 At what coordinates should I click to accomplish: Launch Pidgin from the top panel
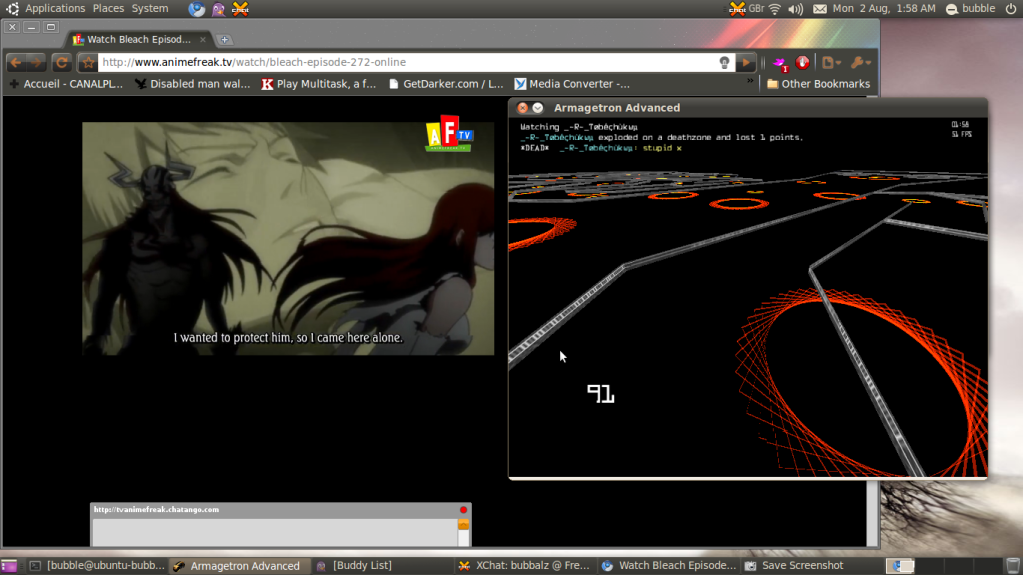[218, 9]
